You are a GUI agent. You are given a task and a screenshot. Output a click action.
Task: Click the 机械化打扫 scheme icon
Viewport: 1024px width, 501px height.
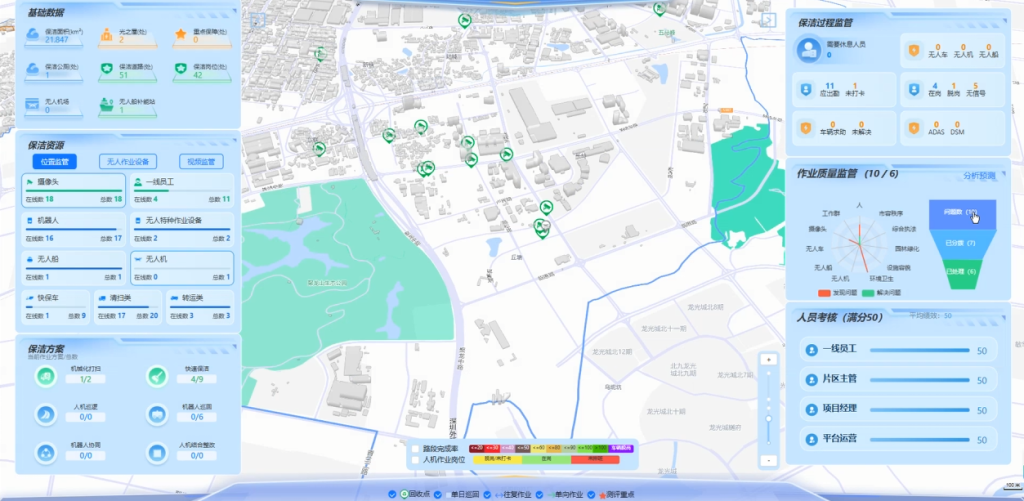point(45,376)
